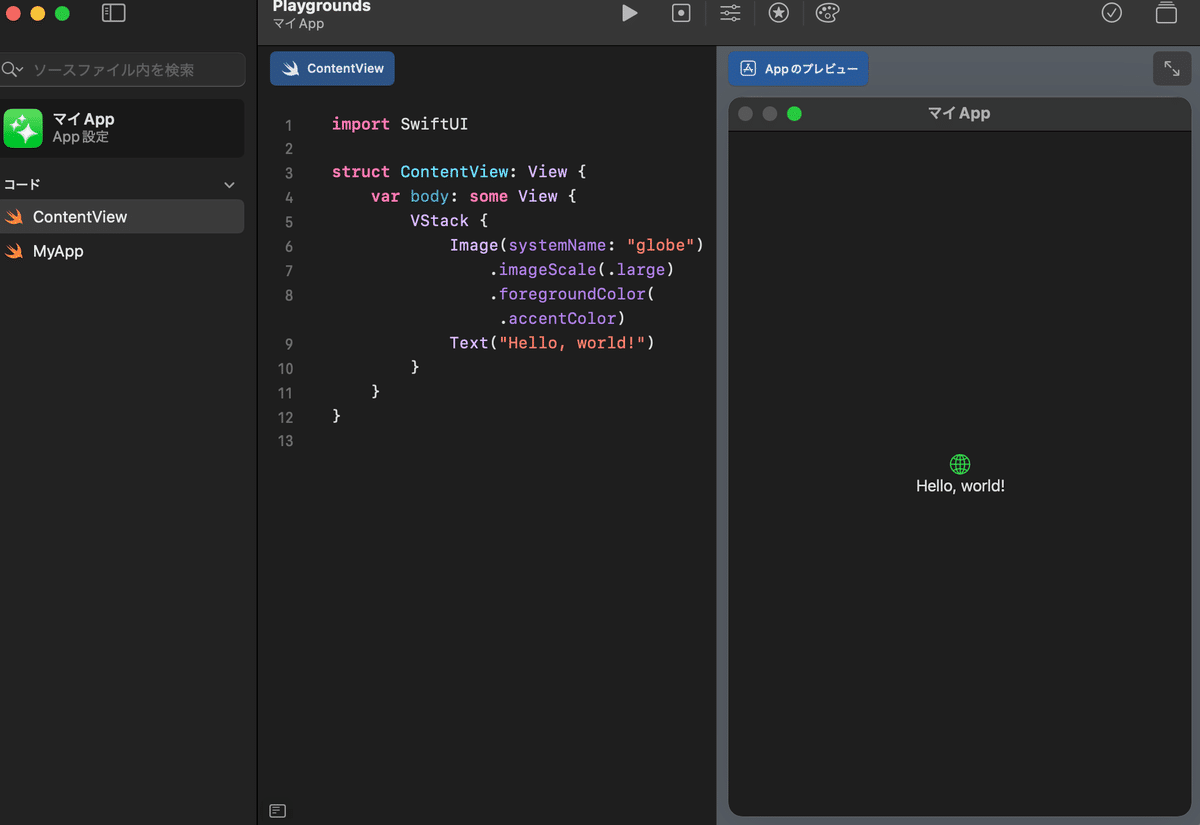Viewport: 1200px width, 825px height.
Task: Select MyApp file in the sidebar
Action: point(122,251)
